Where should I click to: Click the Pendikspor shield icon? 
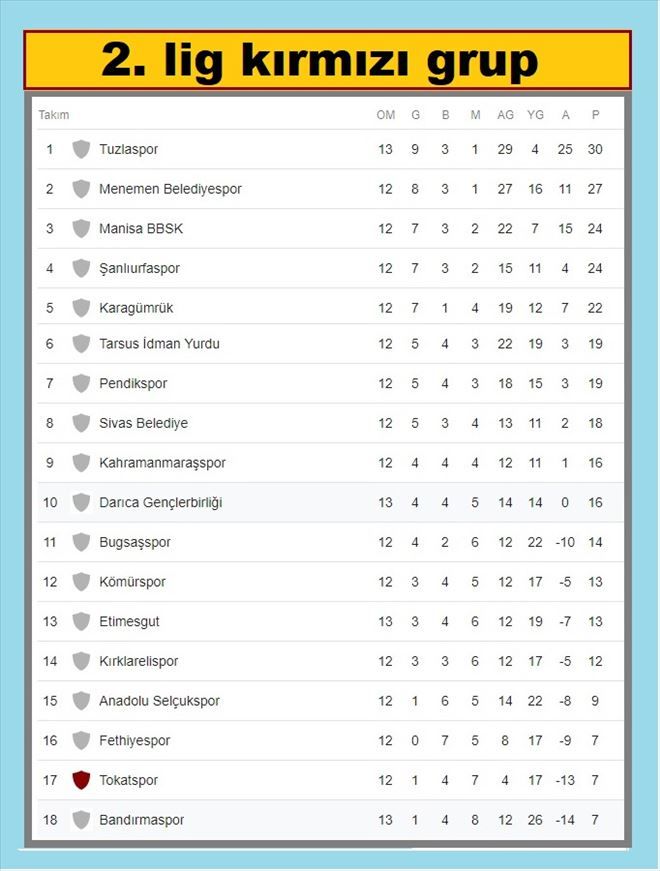[x=81, y=383]
